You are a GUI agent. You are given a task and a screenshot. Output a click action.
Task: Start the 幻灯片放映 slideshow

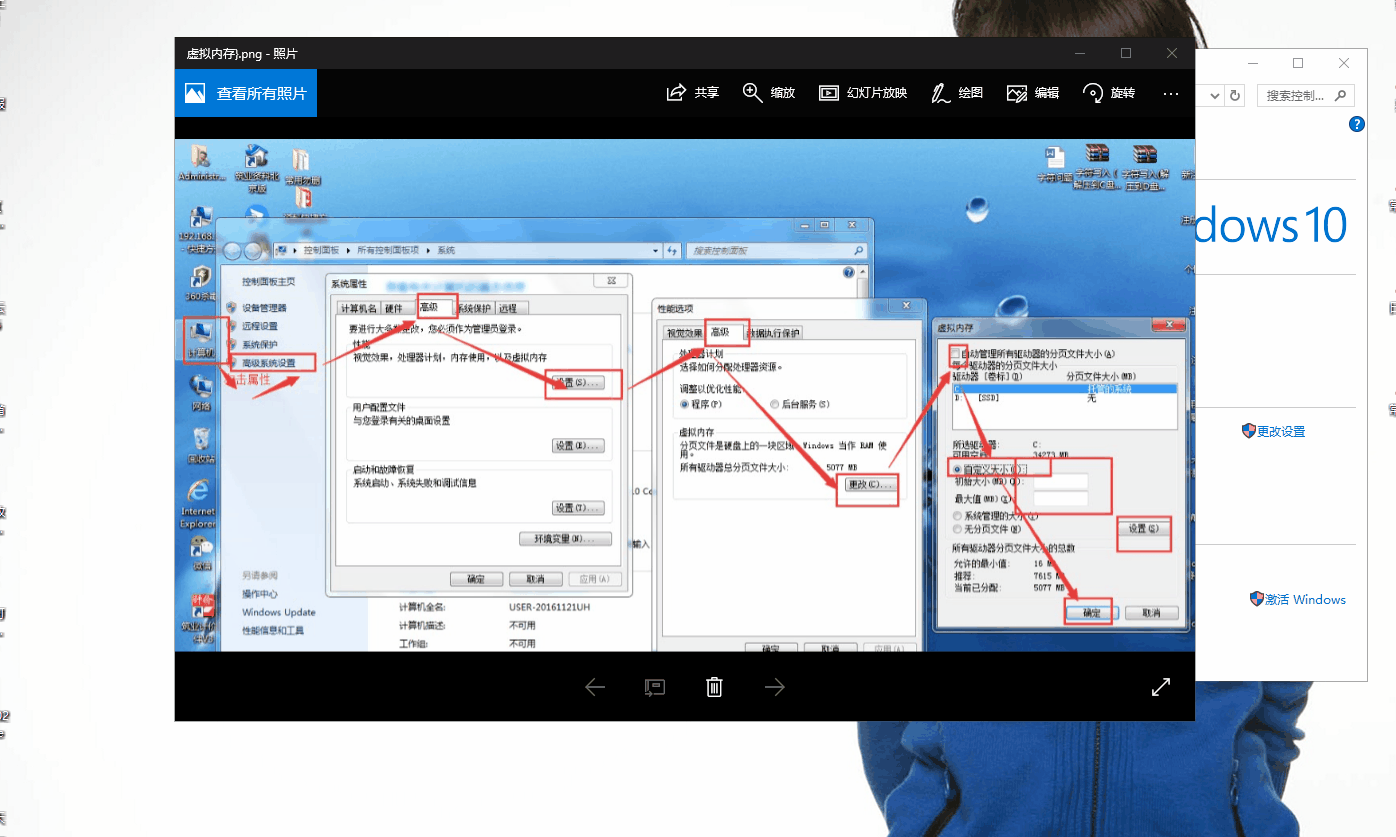click(x=863, y=93)
